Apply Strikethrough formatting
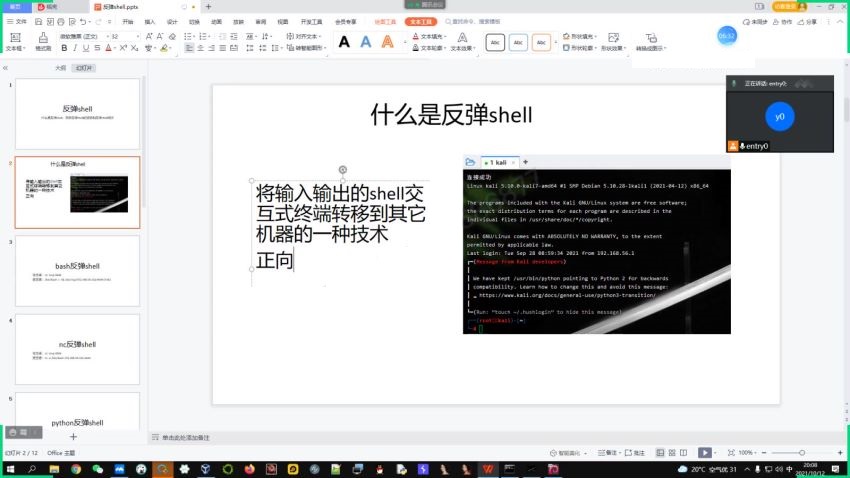Image resolution: width=850 pixels, height=478 pixels. point(97,48)
